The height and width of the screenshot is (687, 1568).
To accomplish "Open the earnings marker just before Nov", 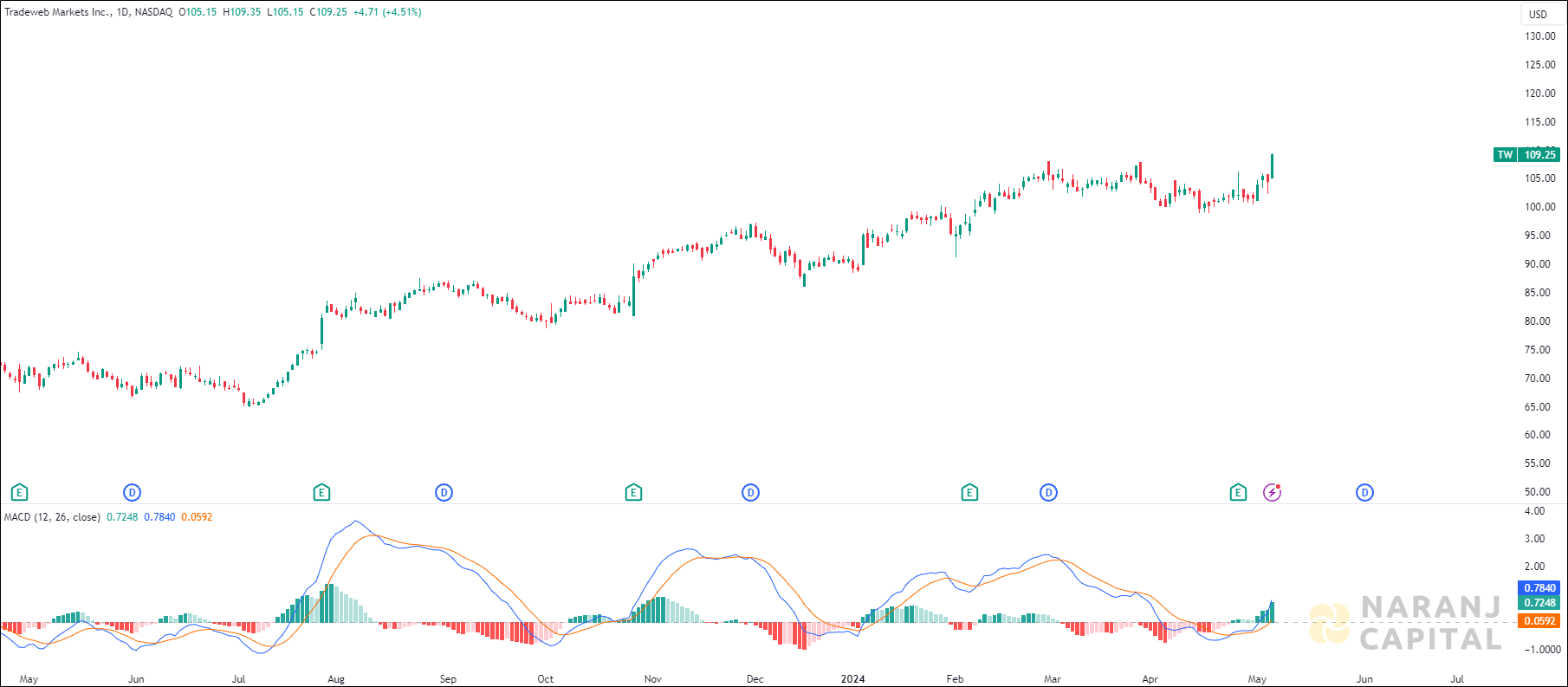I will point(633,493).
